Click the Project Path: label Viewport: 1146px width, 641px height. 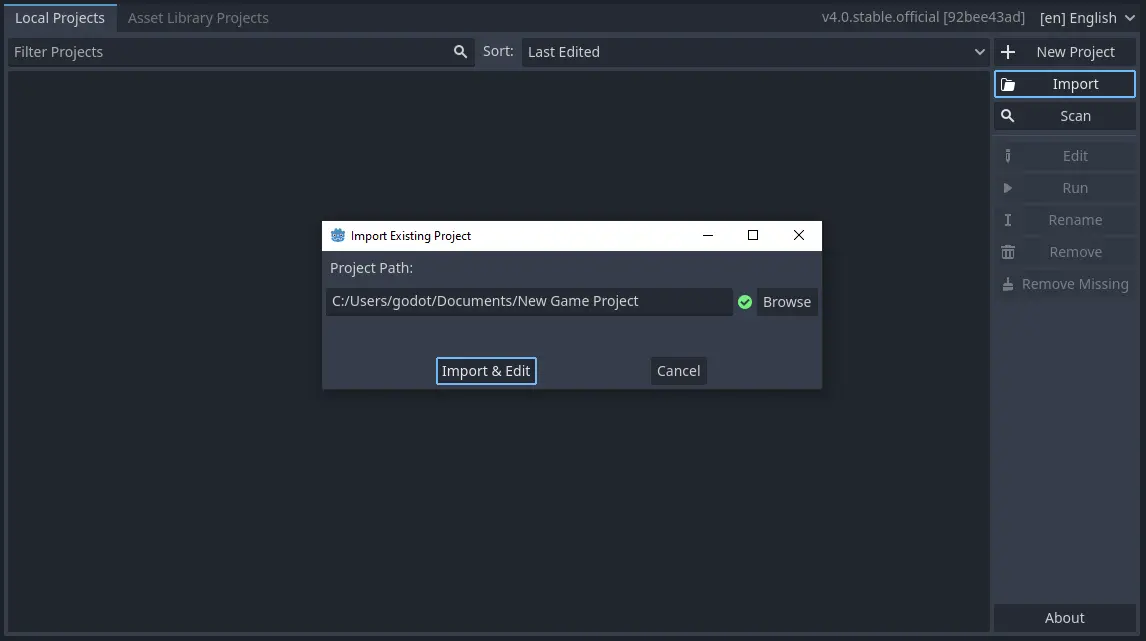point(371,268)
